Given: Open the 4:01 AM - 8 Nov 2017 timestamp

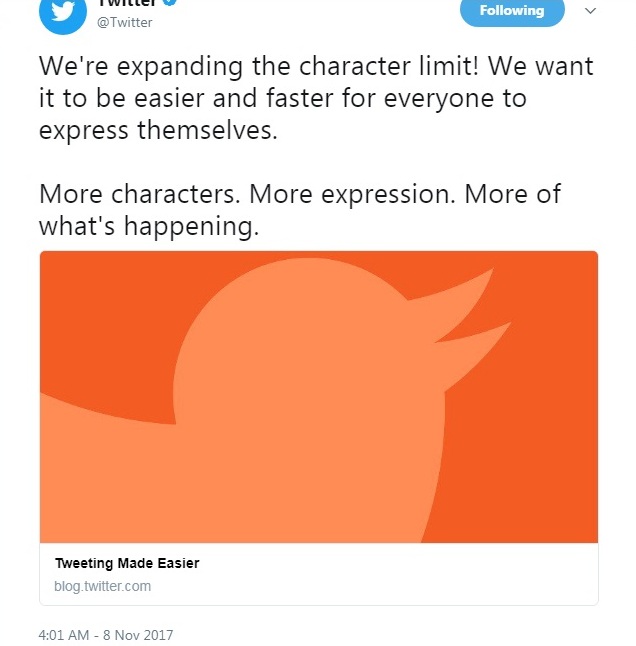Looking at the screenshot, I should 105,635.
